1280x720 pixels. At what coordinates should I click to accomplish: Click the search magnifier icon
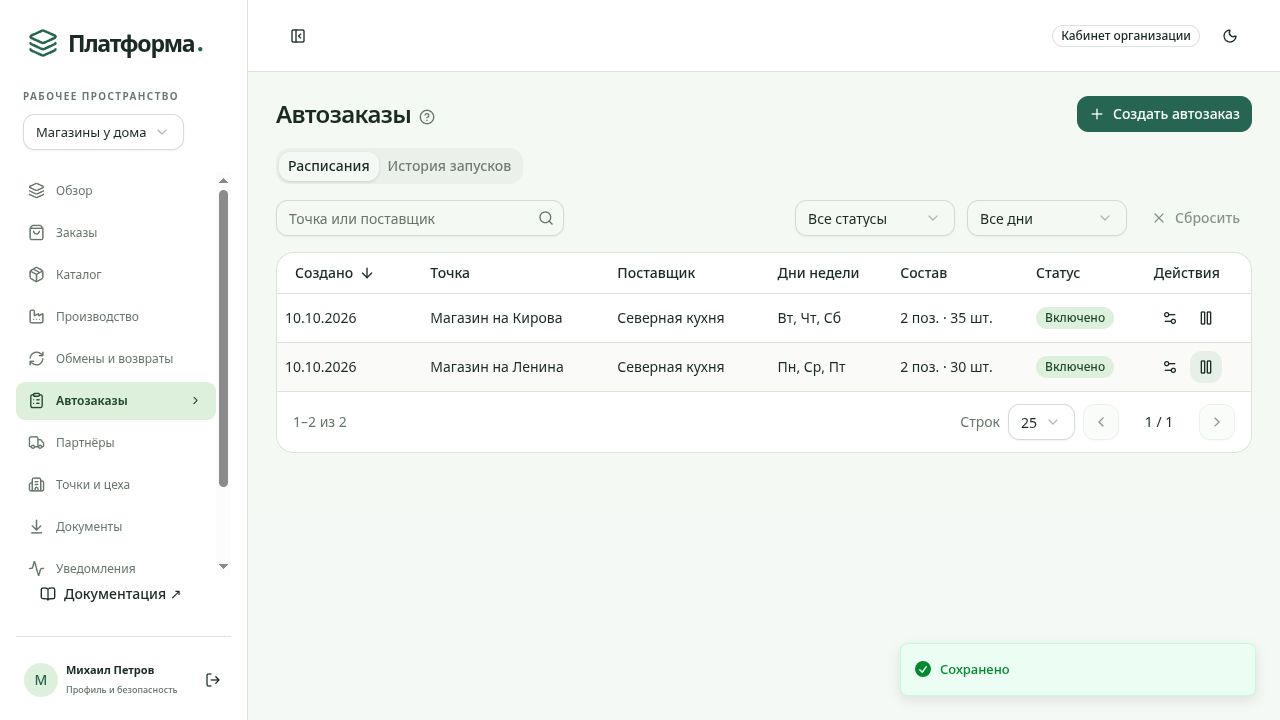click(546, 218)
